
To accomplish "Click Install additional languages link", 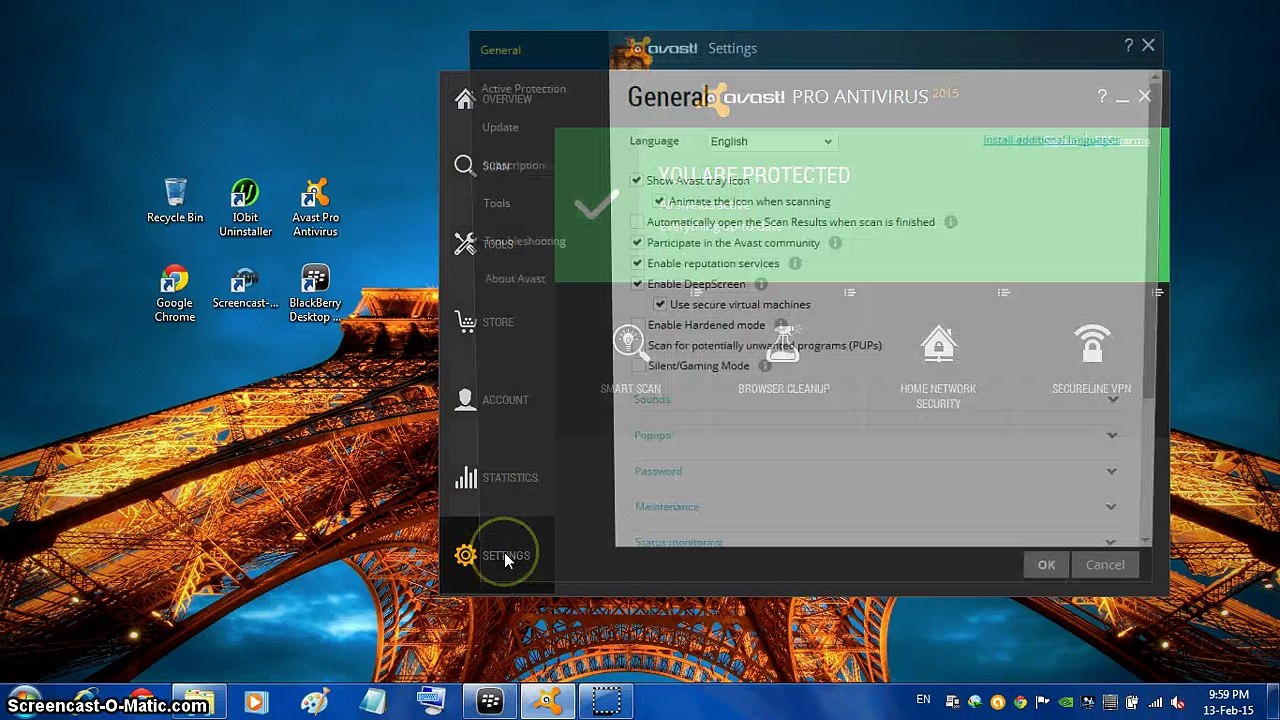I will point(1050,140).
